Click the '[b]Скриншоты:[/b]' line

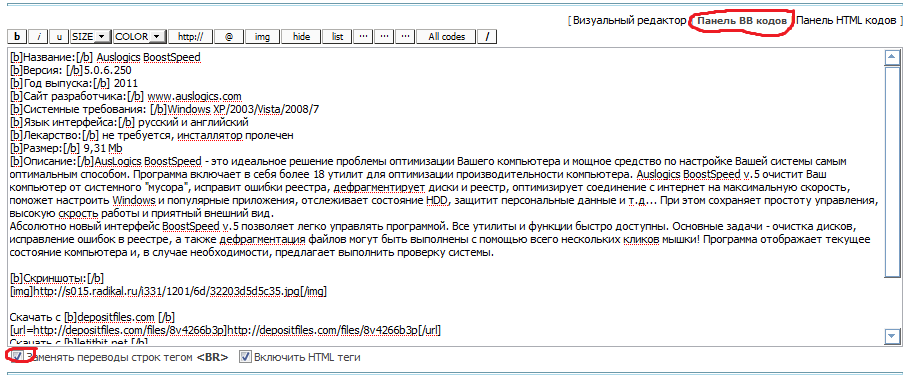tap(57, 279)
